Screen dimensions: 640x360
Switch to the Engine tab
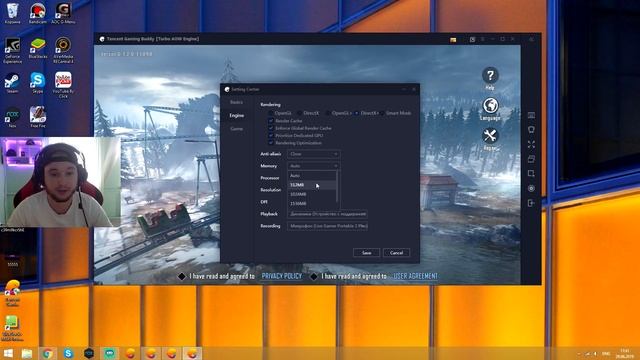pos(236,116)
